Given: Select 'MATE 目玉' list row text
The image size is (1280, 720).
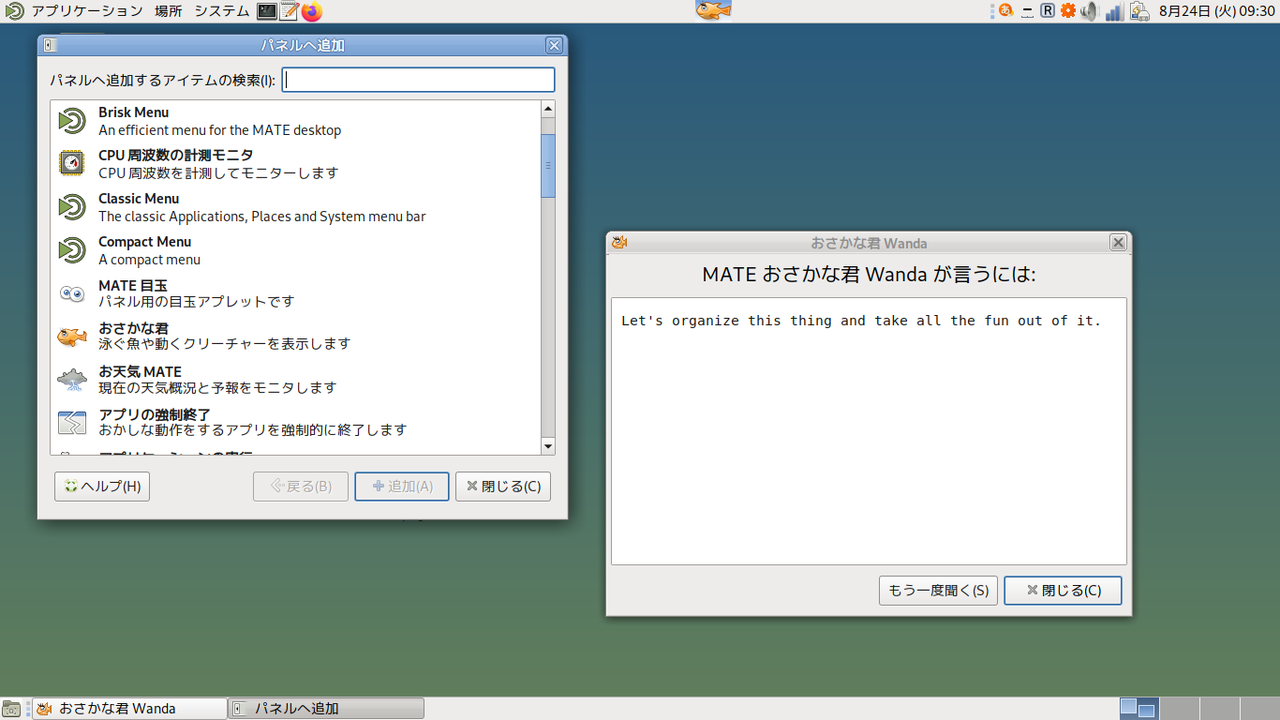Looking at the screenshot, I should pos(132,286).
